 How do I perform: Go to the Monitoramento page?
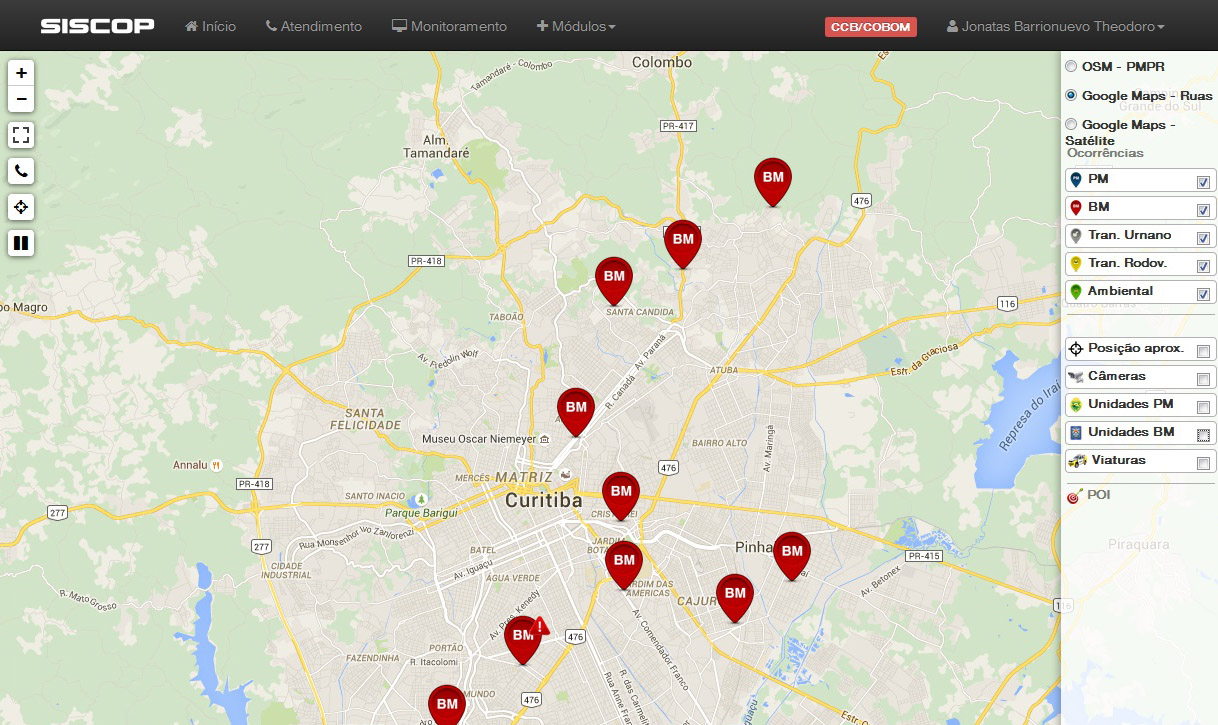pos(449,26)
